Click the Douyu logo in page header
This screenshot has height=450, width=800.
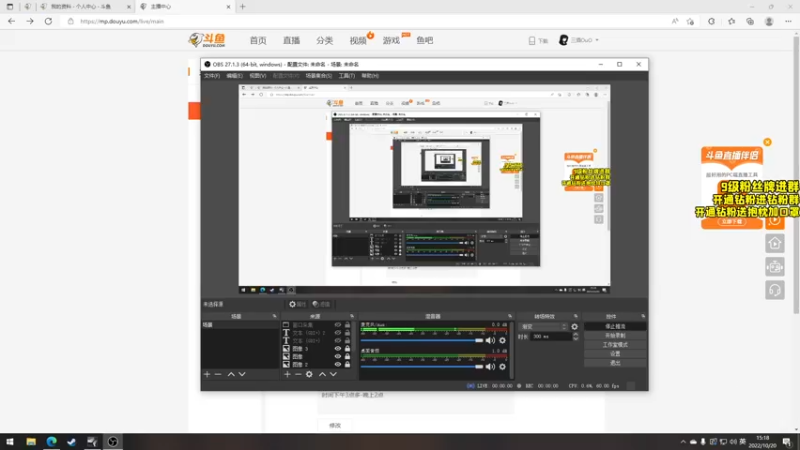(207, 40)
